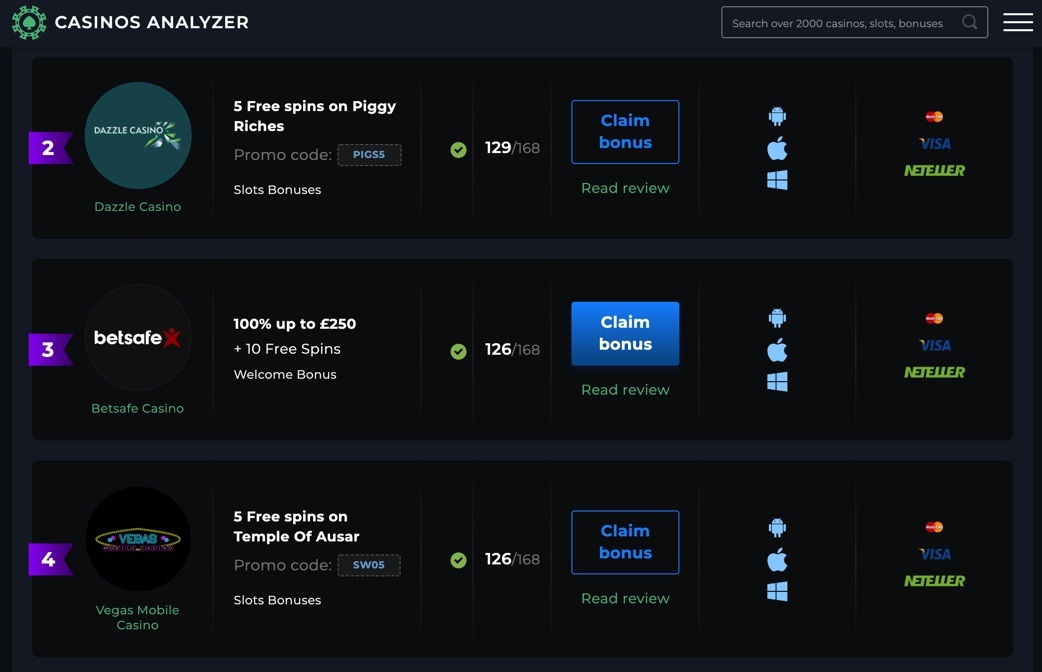Click the Vegas Mobile Casino round logo
Viewport: 1042px width, 672px height.
point(138,539)
